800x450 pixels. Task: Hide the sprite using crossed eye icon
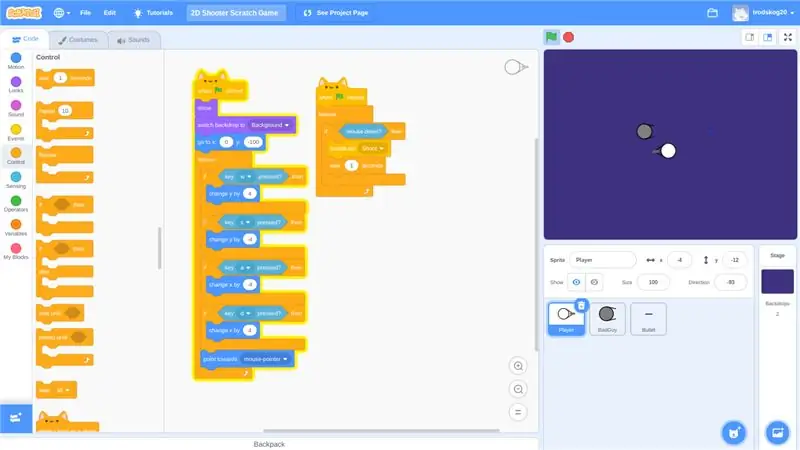(x=594, y=282)
